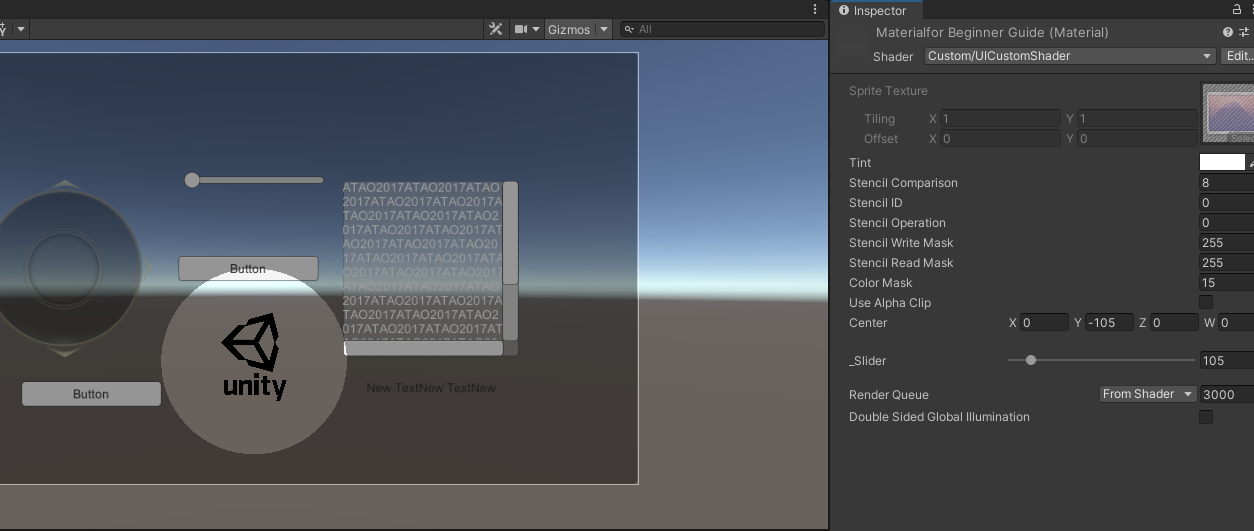Click the Inspector info icon on tab
This screenshot has width=1254, height=531.
point(843,10)
